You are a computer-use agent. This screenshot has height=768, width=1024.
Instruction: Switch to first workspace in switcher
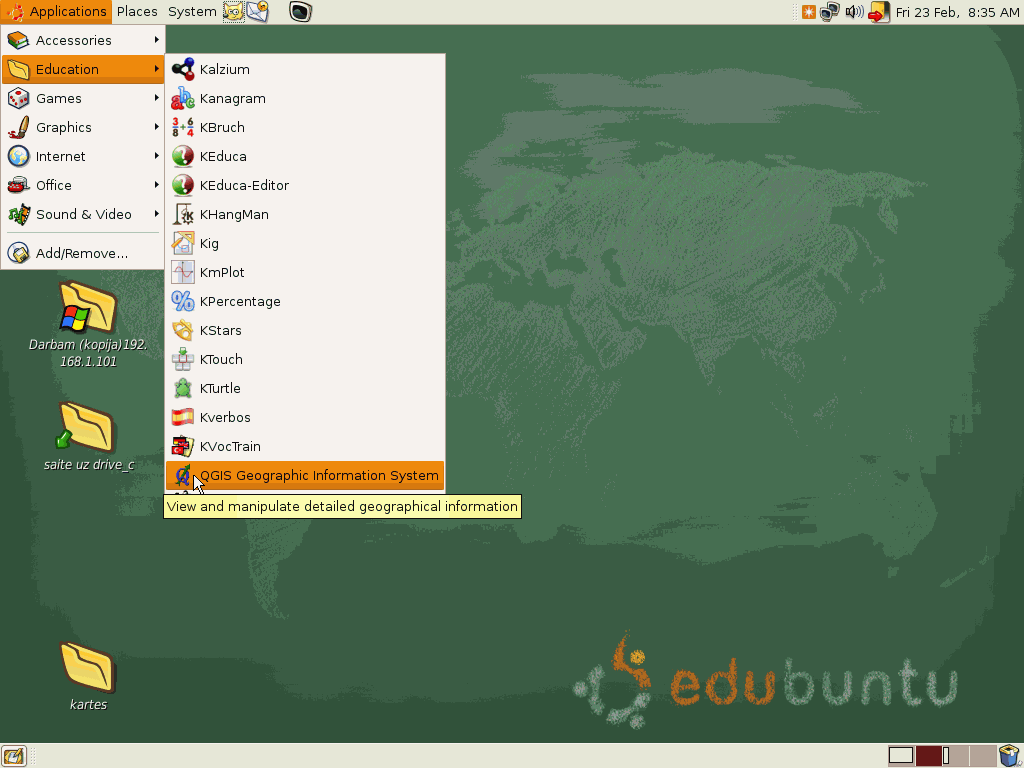(x=901, y=756)
